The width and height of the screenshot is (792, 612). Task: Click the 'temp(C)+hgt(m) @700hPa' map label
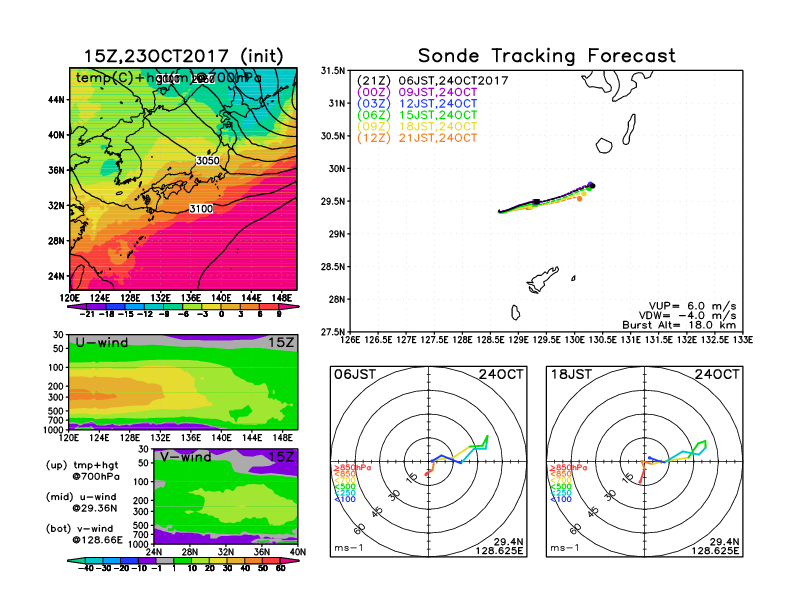pos(168,78)
